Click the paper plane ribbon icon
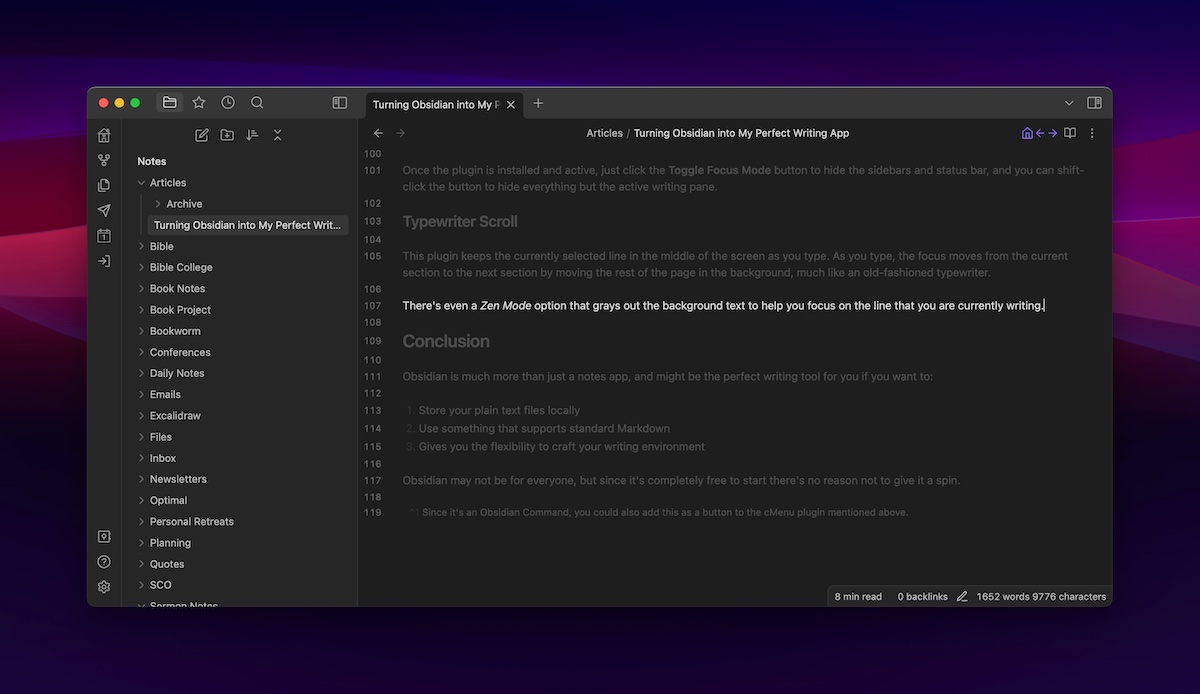 tap(104, 210)
